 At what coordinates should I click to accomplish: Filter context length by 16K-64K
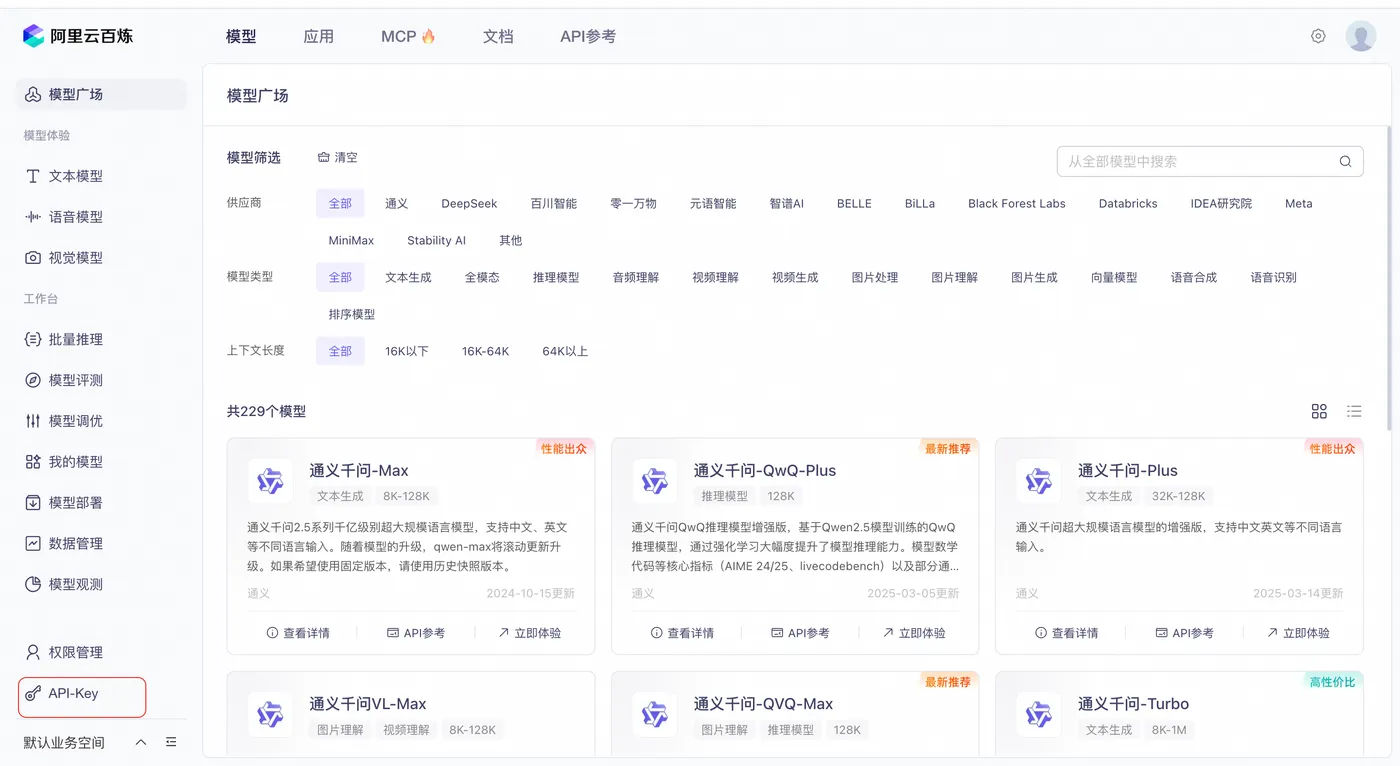(x=485, y=351)
